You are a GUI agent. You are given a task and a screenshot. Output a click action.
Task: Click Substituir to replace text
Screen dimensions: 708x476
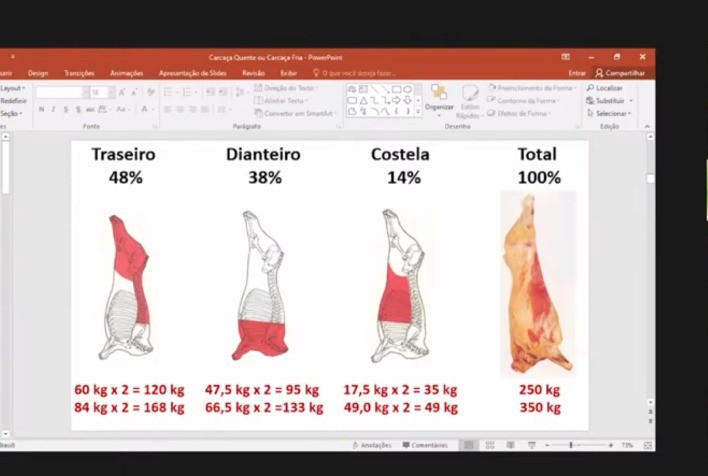[609, 101]
